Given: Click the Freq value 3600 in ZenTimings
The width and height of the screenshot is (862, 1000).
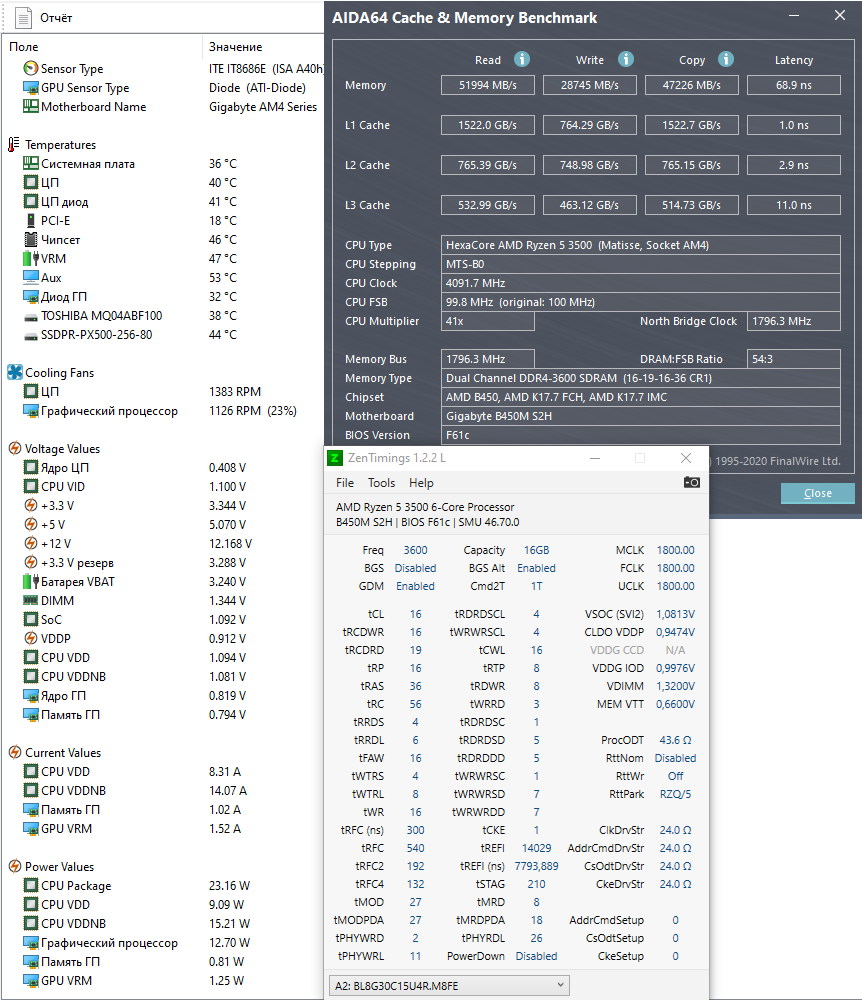Looking at the screenshot, I should (415, 550).
